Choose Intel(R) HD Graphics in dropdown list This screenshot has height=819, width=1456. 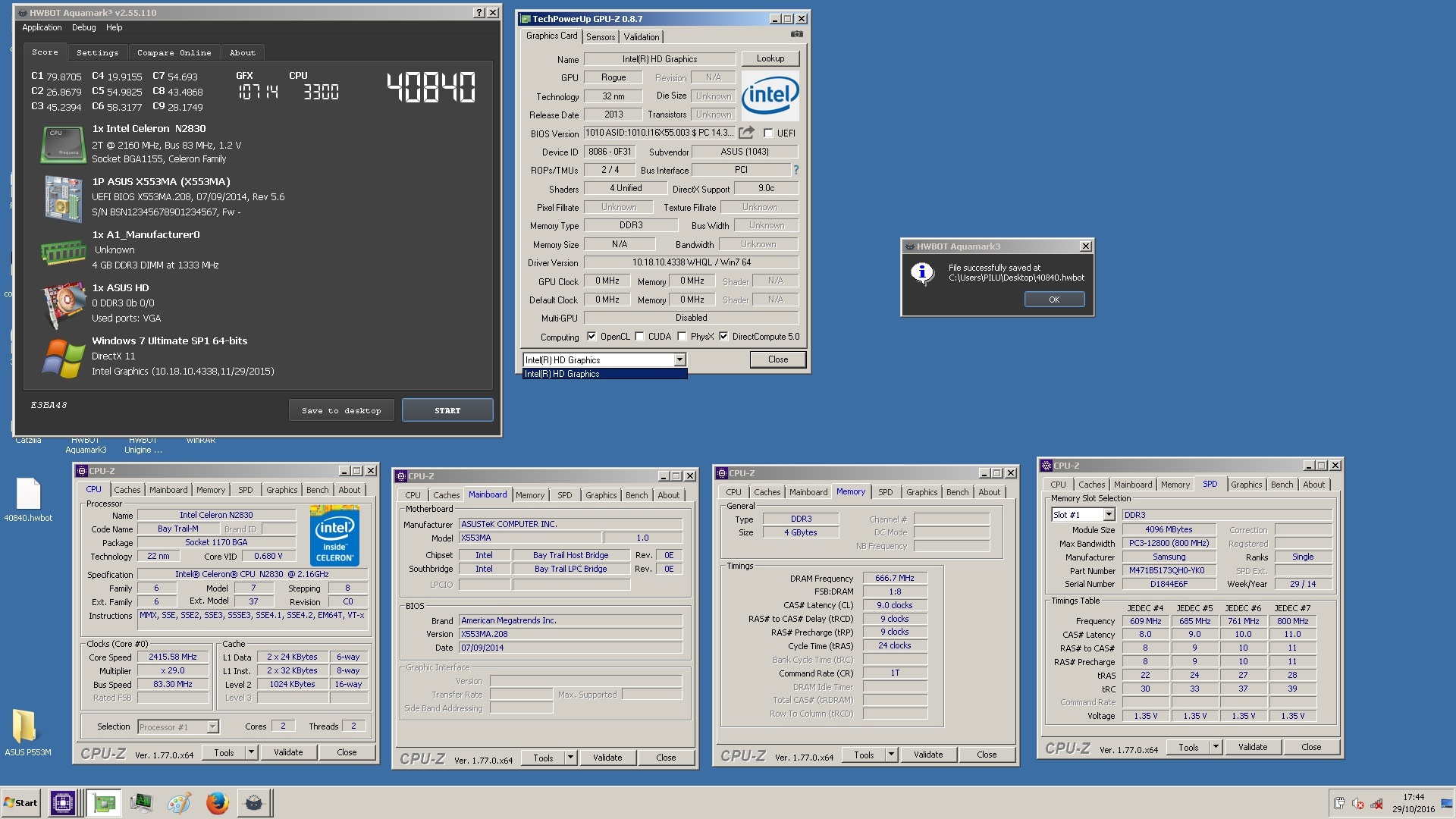click(604, 374)
